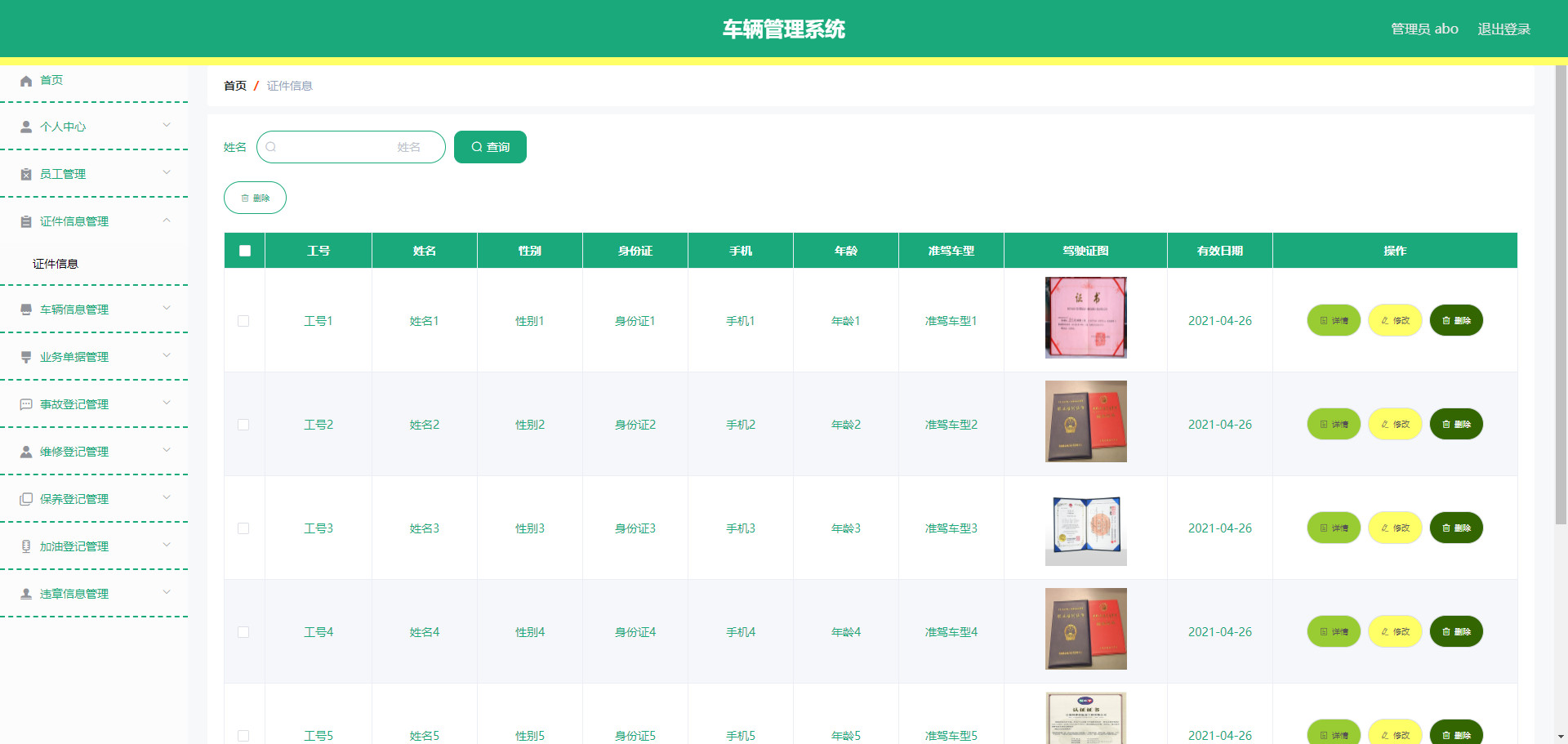Click the 违章信息管理 sidebar icon
The width and height of the screenshot is (1568, 744).
pyautogui.click(x=26, y=594)
